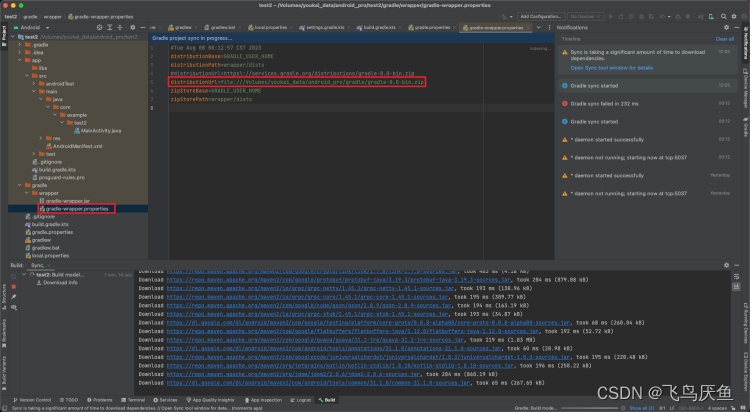Screen dimensions: 750x412
Task: Click the Run play icon
Action: (611, 16)
